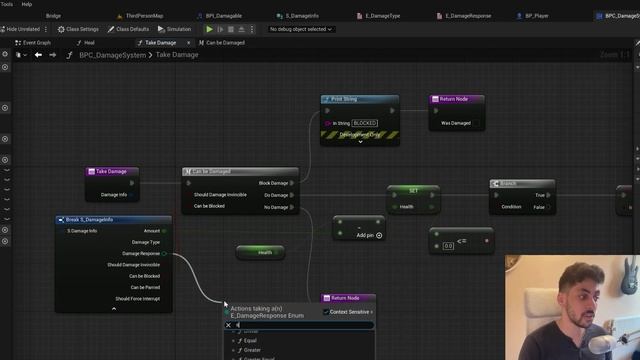Collapse Break S_DamageInfo node pins chevron
This screenshot has height=360, width=640.
click(x=114, y=309)
